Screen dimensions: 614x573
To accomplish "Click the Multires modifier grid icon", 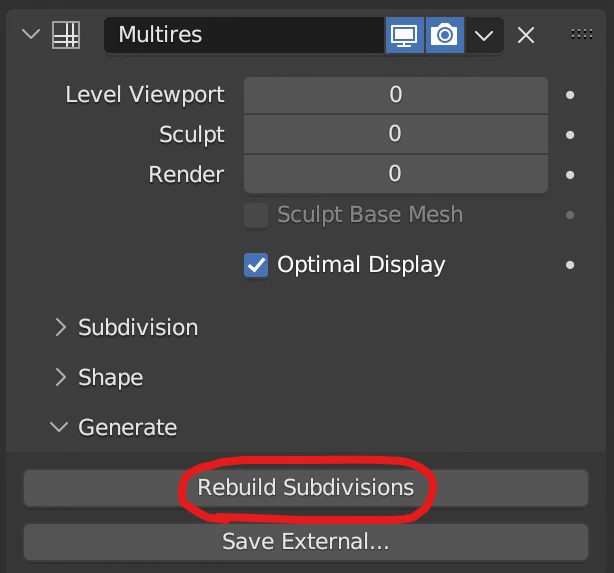I will (x=66, y=35).
